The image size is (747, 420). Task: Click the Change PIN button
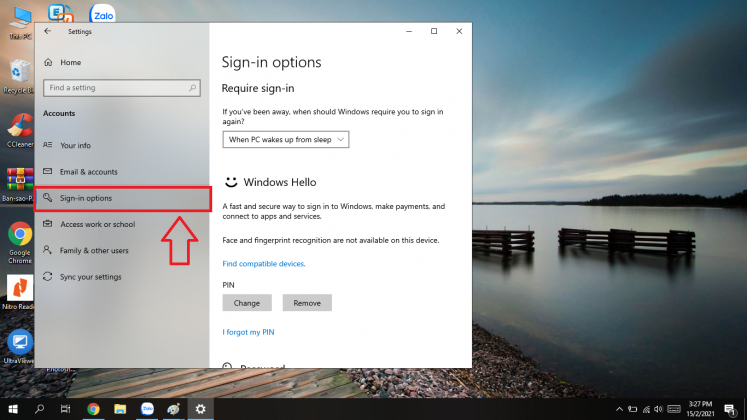pyautogui.click(x=247, y=303)
